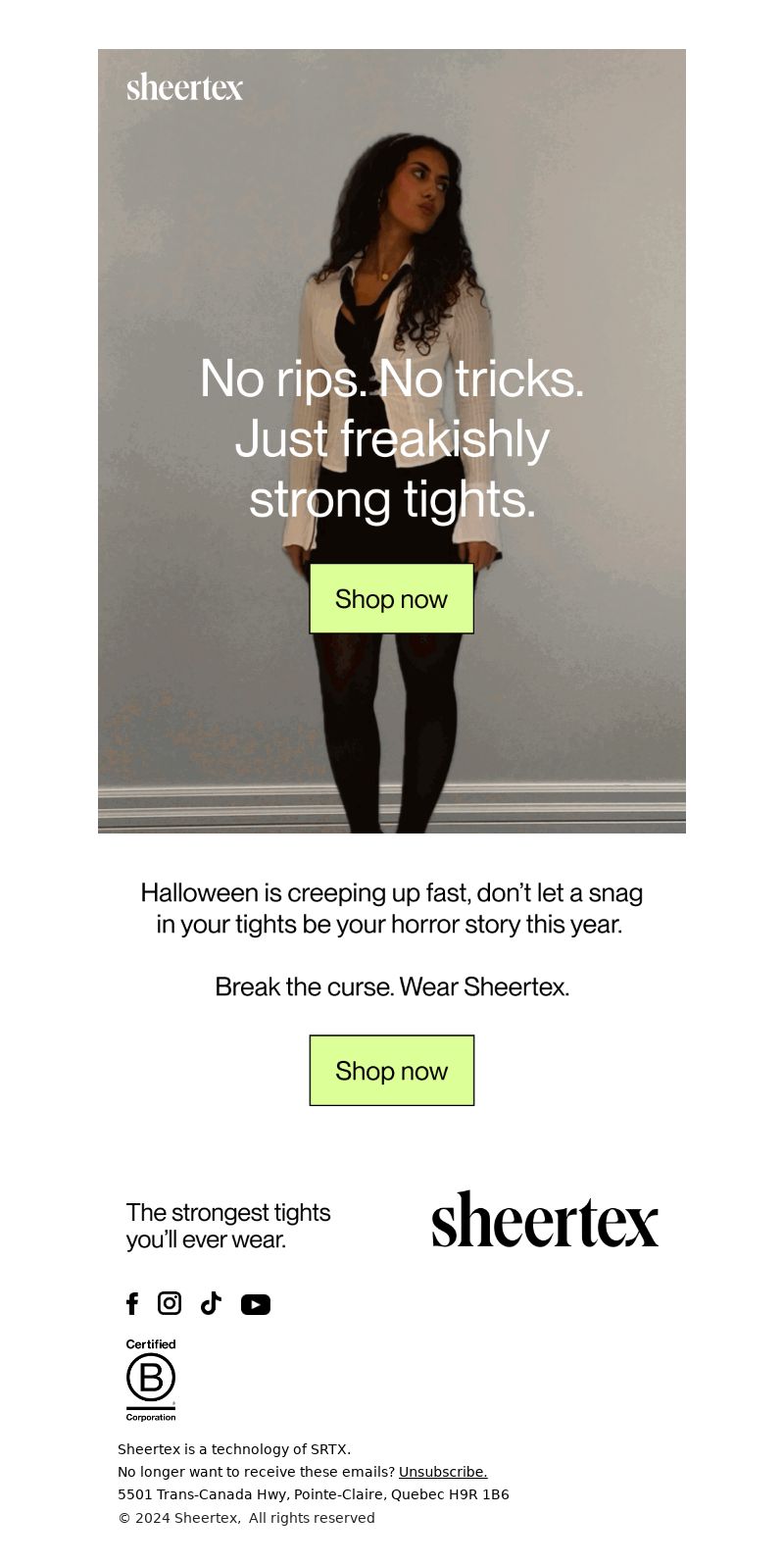Click the 'Halloween is creeping up fast' paragraph
This screenshot has width=784, height=1565.
392,908
